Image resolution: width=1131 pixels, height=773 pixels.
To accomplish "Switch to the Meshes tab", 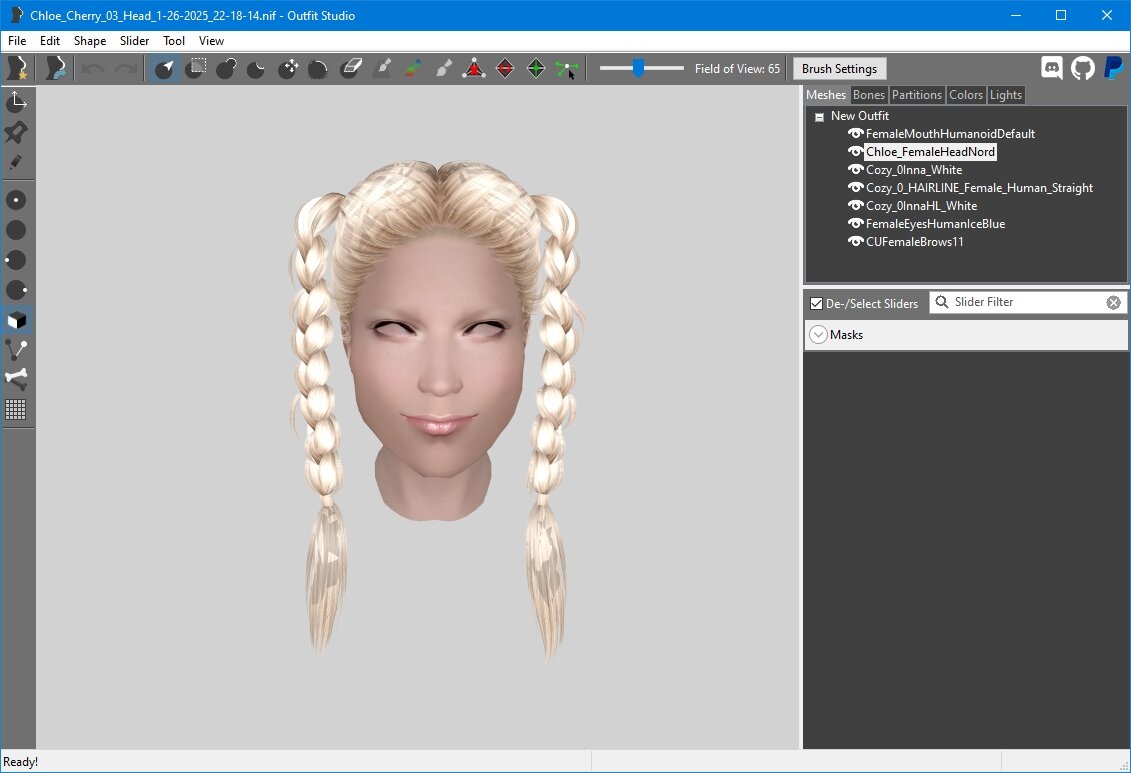I will click(x=826, y=94).
